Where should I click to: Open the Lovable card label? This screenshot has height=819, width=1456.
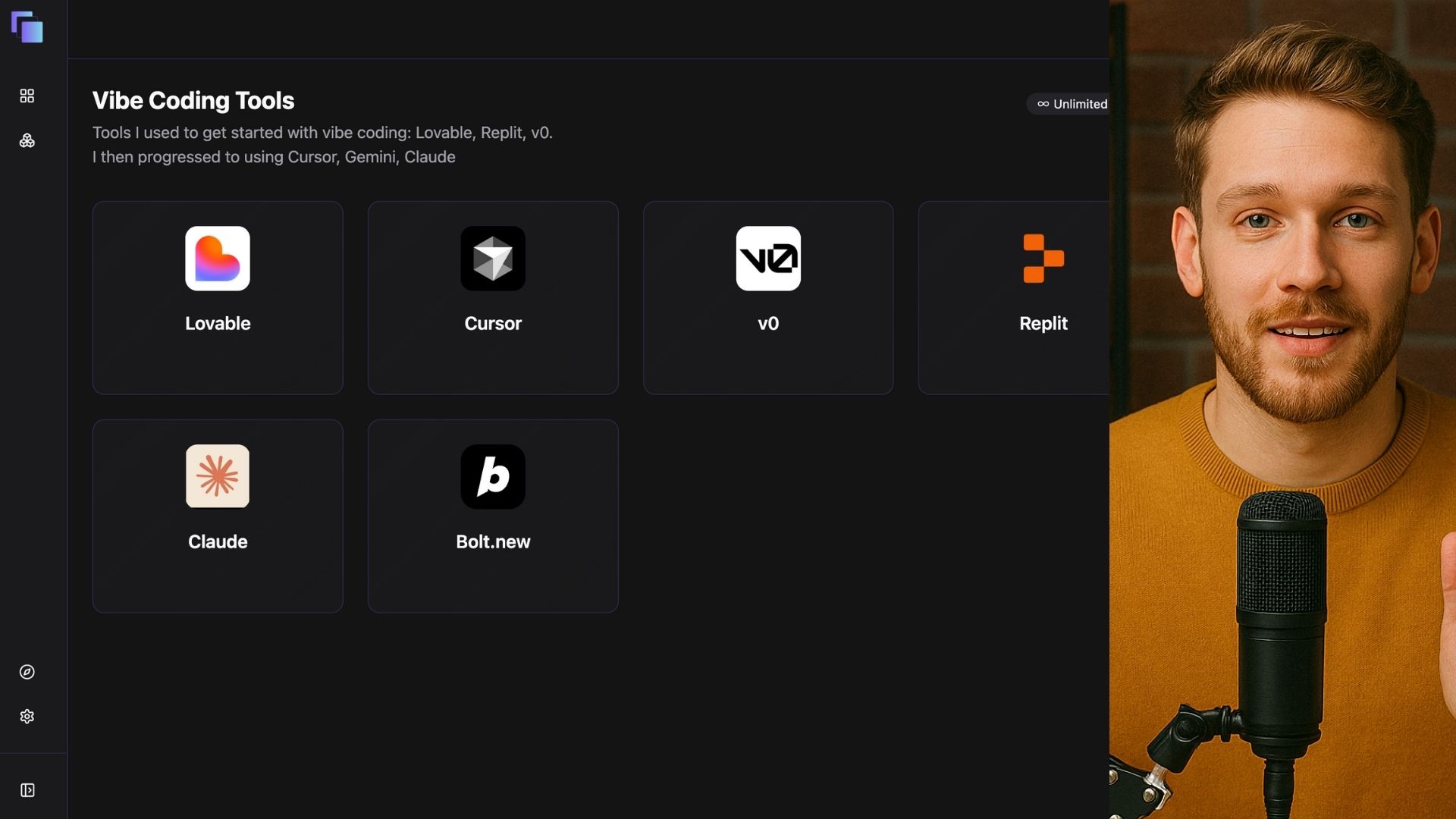point(218,324)
